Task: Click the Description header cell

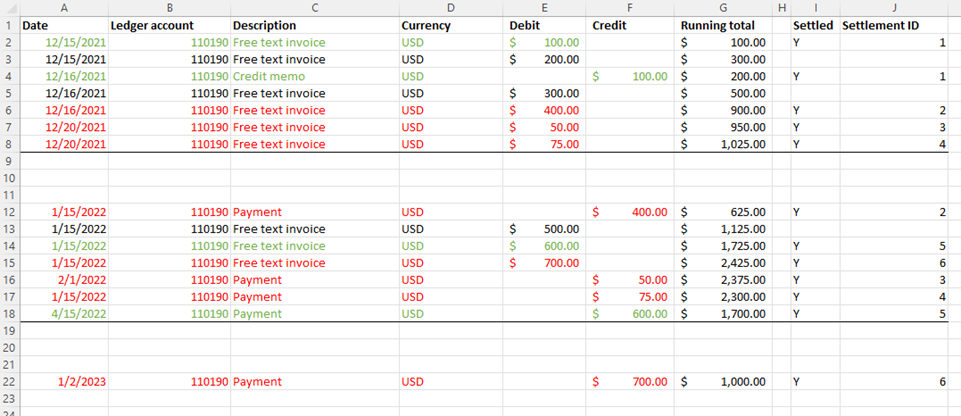Action: 315,26
